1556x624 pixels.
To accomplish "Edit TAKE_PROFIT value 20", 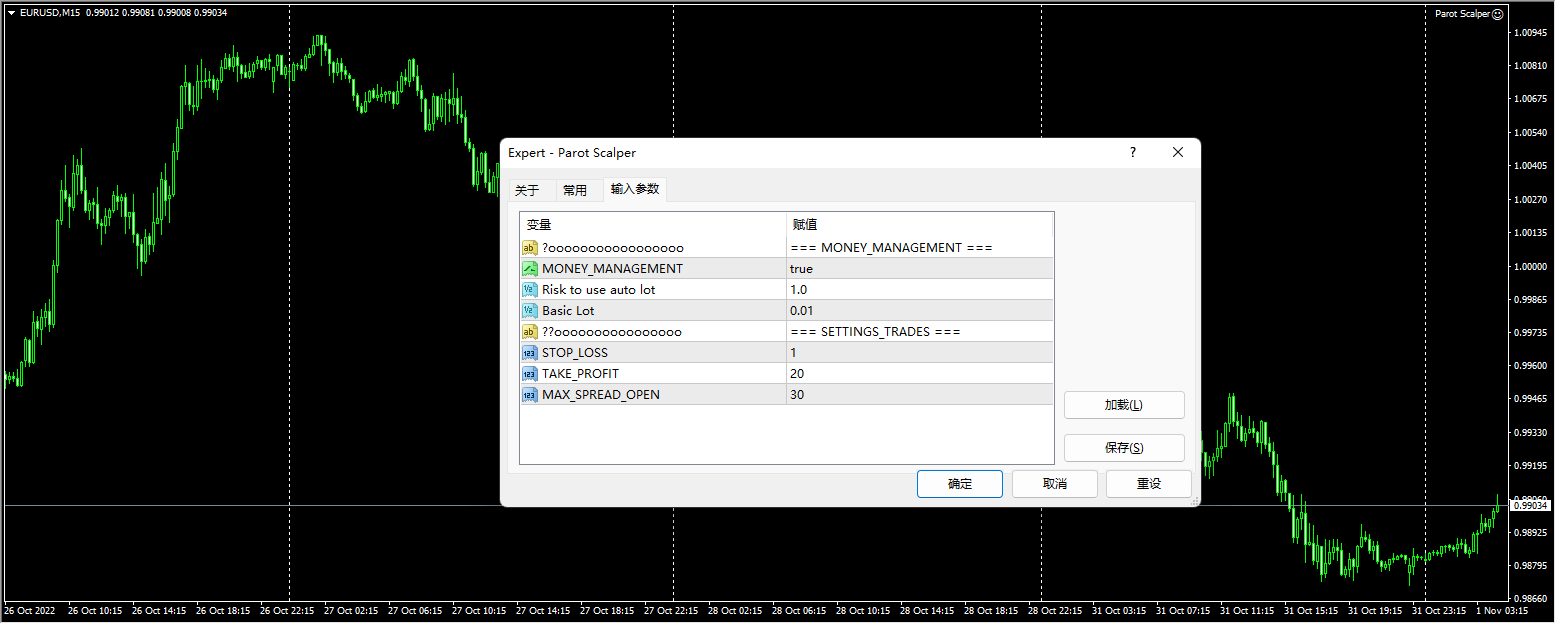I will [920, 373].
